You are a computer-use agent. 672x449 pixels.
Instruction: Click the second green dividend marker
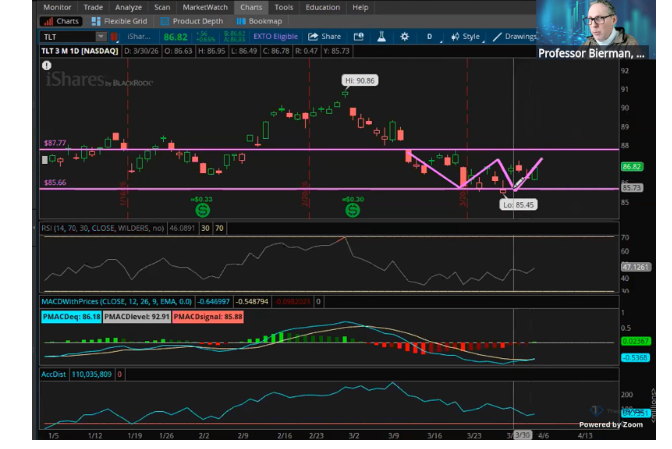coord(352,210)
